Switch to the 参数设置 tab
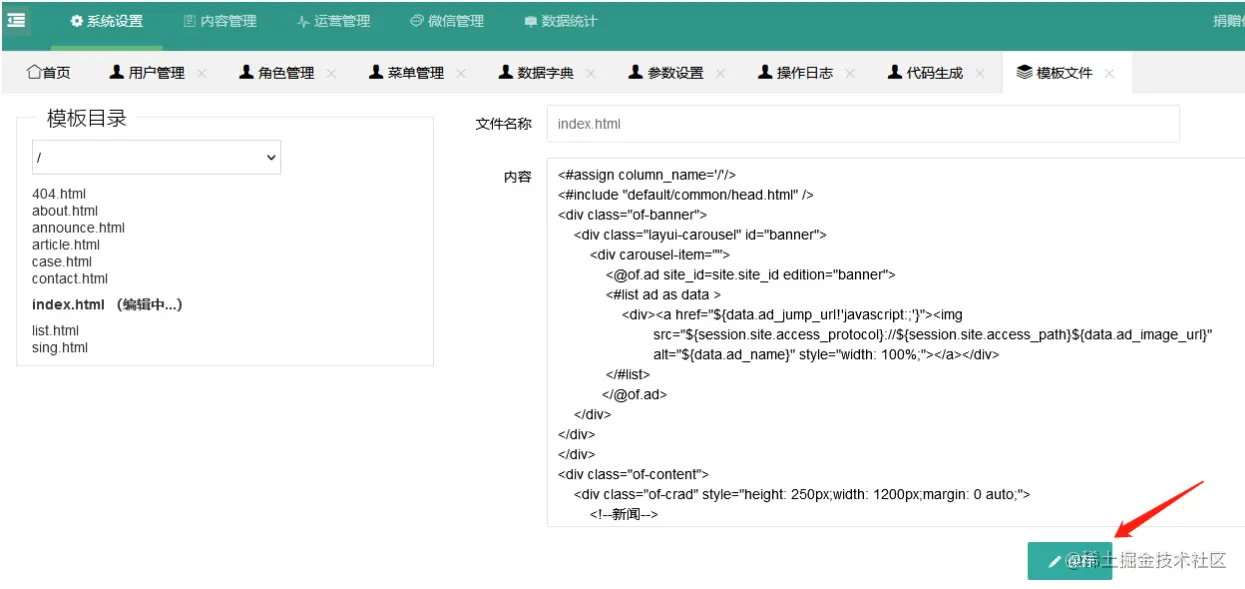This screenshot has height=589, width=1245. click(666, 73)
